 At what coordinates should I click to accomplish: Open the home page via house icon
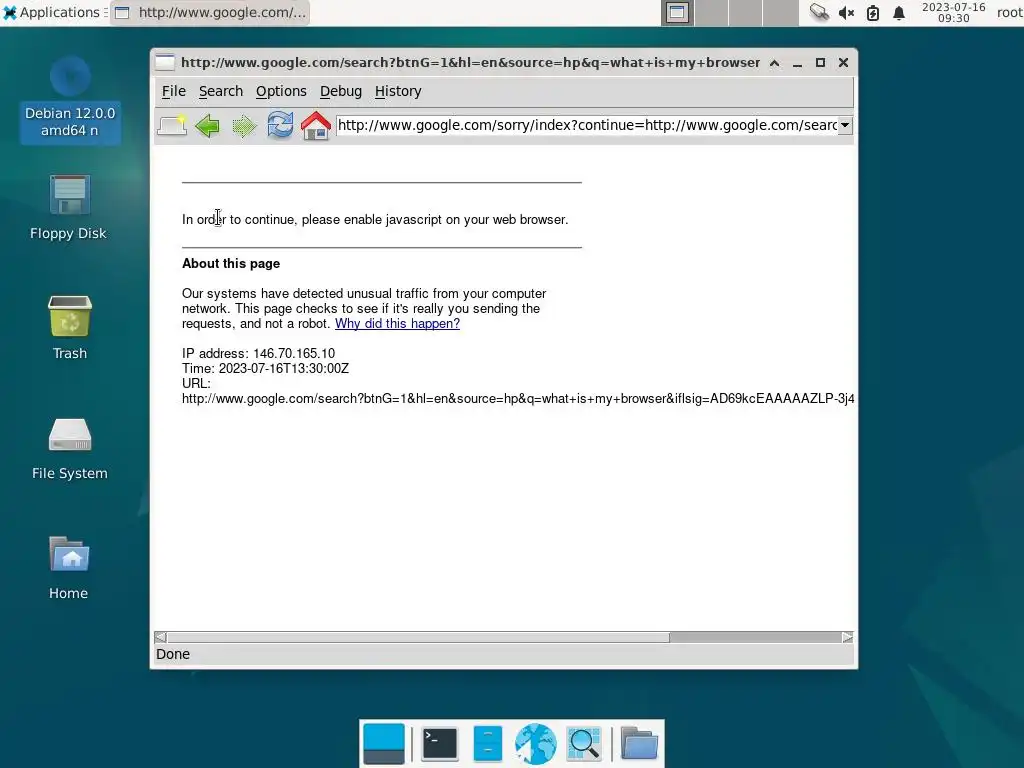[x=316, y=125]
